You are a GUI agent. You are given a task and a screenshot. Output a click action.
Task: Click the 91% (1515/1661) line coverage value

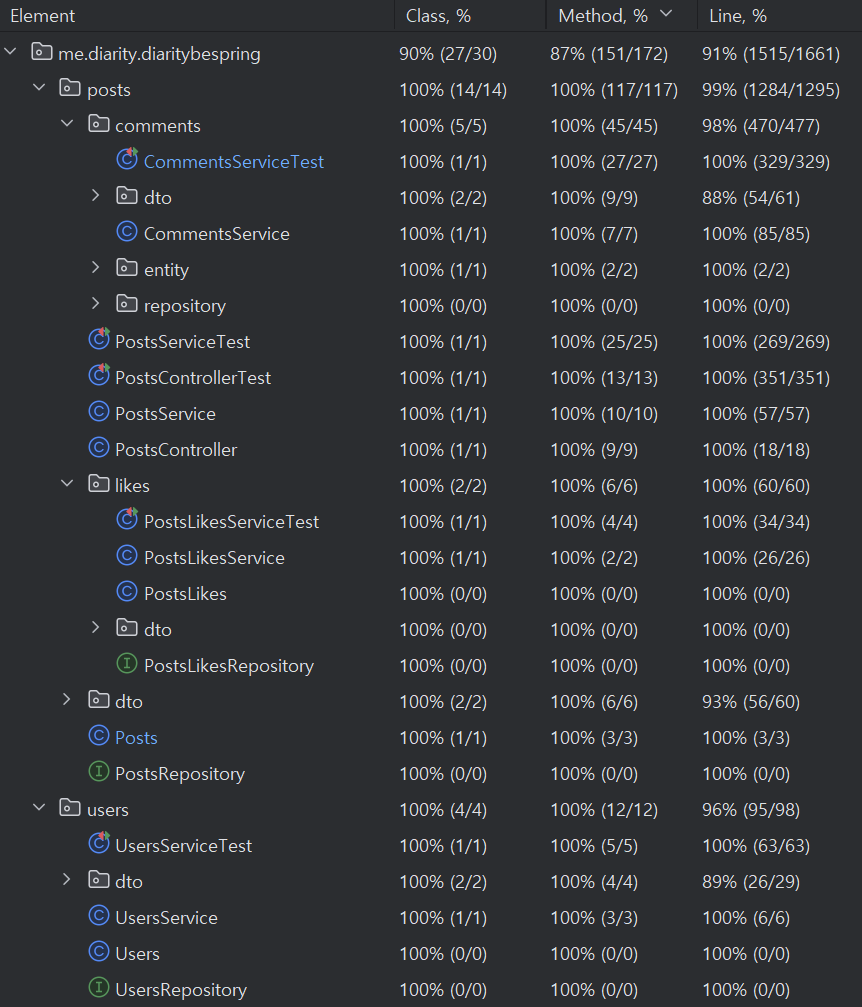pyautogui.click(x=771, y=54)
